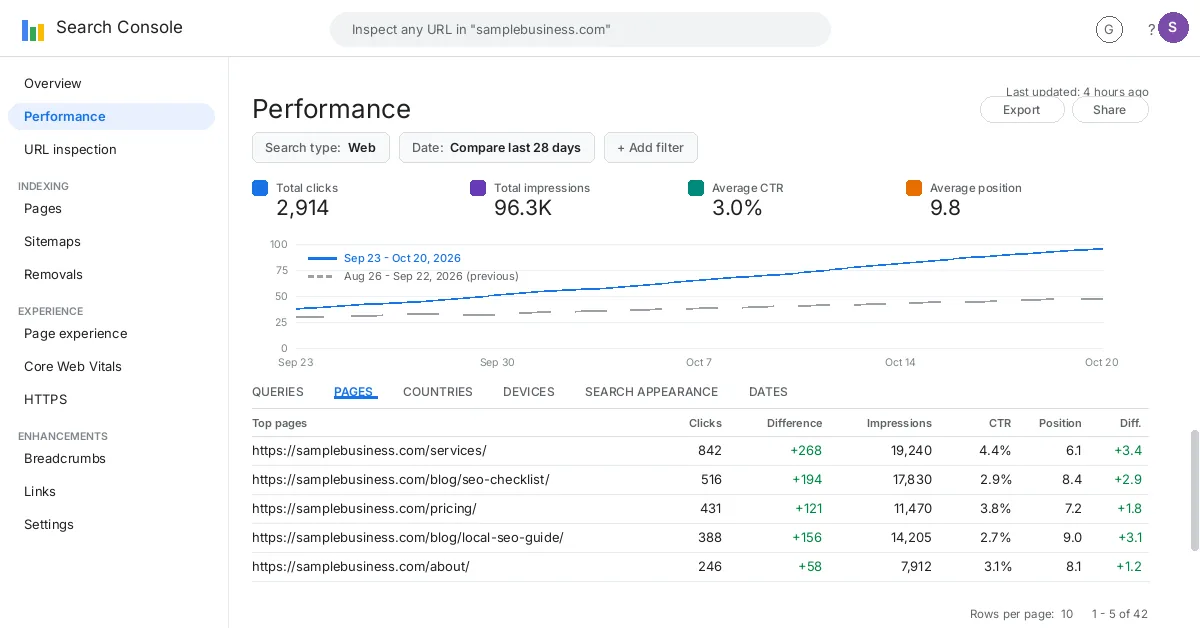Image resolution: width=1200 pixels, height=628 pixels.
Task: Toggle the Average position orange metric checkbox
Action: pyautogui.click(x=914, y=188)
